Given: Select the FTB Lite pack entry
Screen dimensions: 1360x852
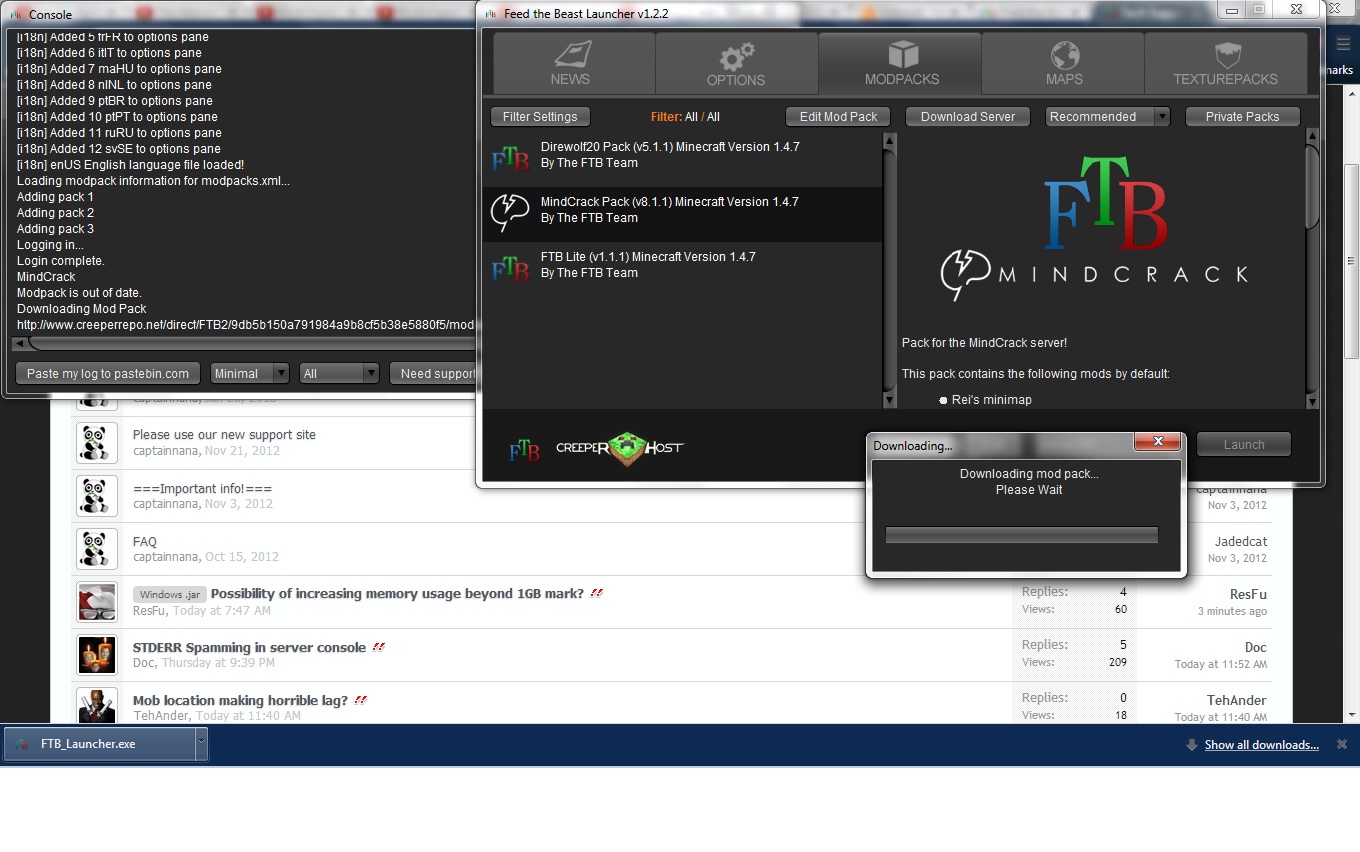Looking at the screenshot, I should 683,269.
